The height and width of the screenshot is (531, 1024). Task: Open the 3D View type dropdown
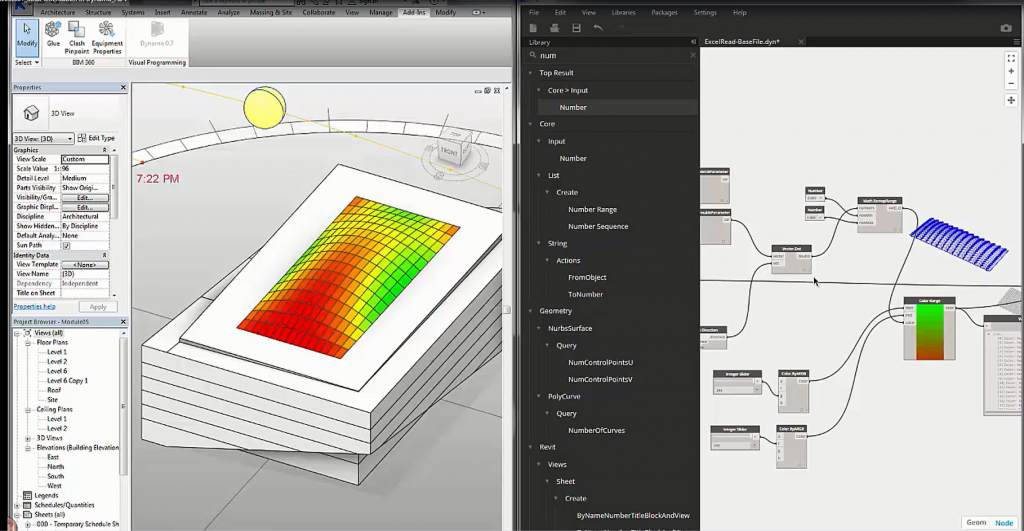click(x=44, y=138)
